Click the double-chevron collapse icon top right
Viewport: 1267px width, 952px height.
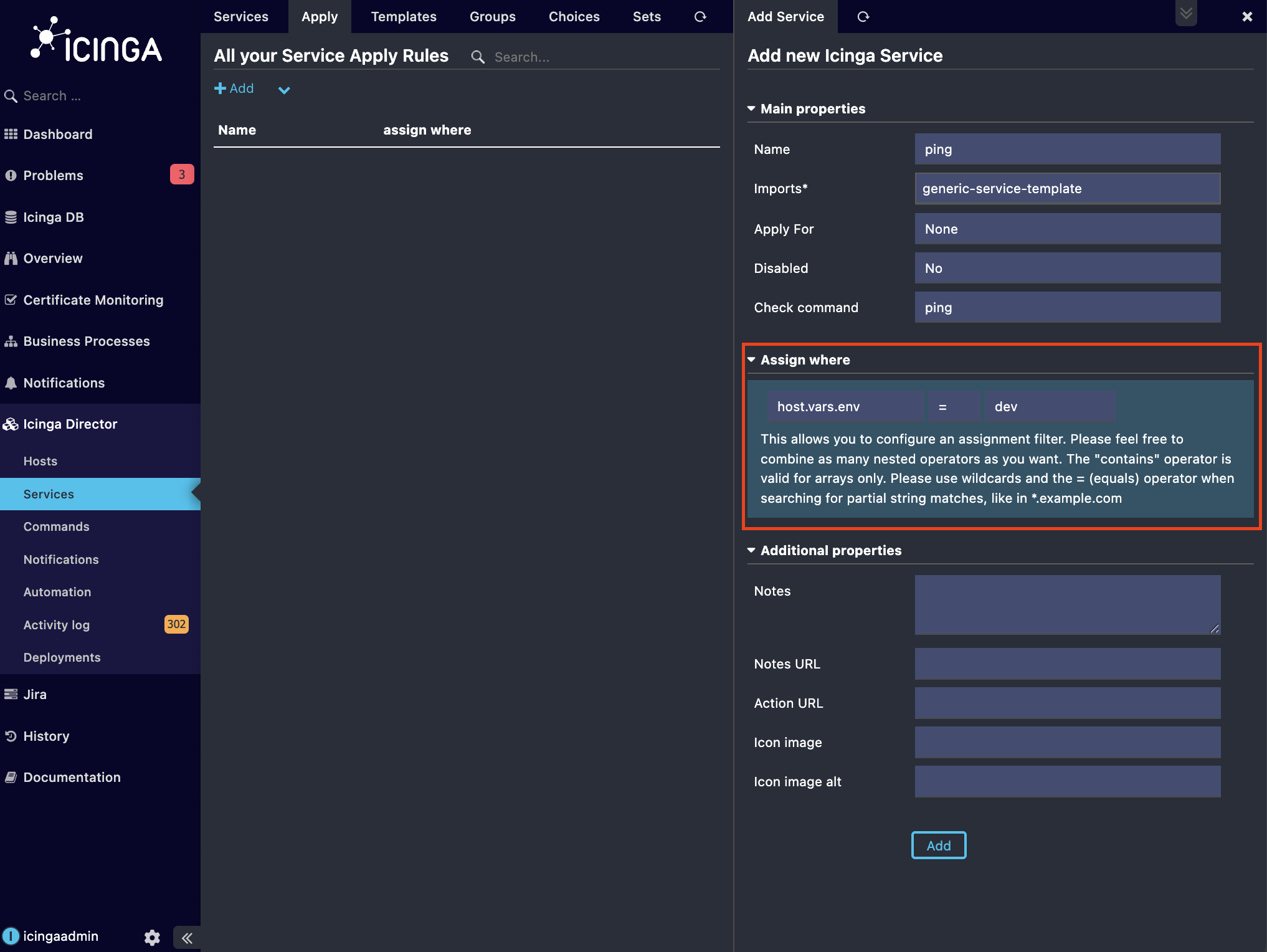click(1186, 13)
